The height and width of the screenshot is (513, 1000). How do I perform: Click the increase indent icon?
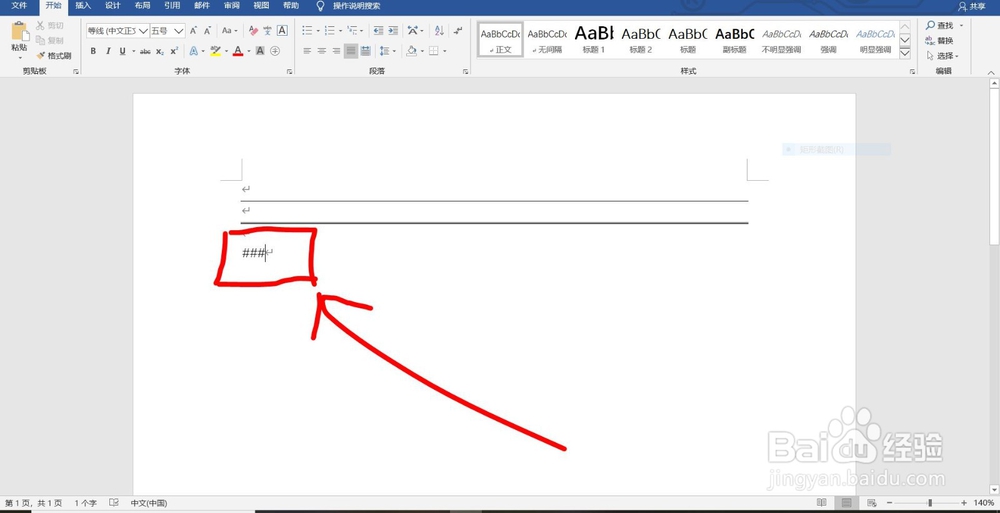[393, 31]
